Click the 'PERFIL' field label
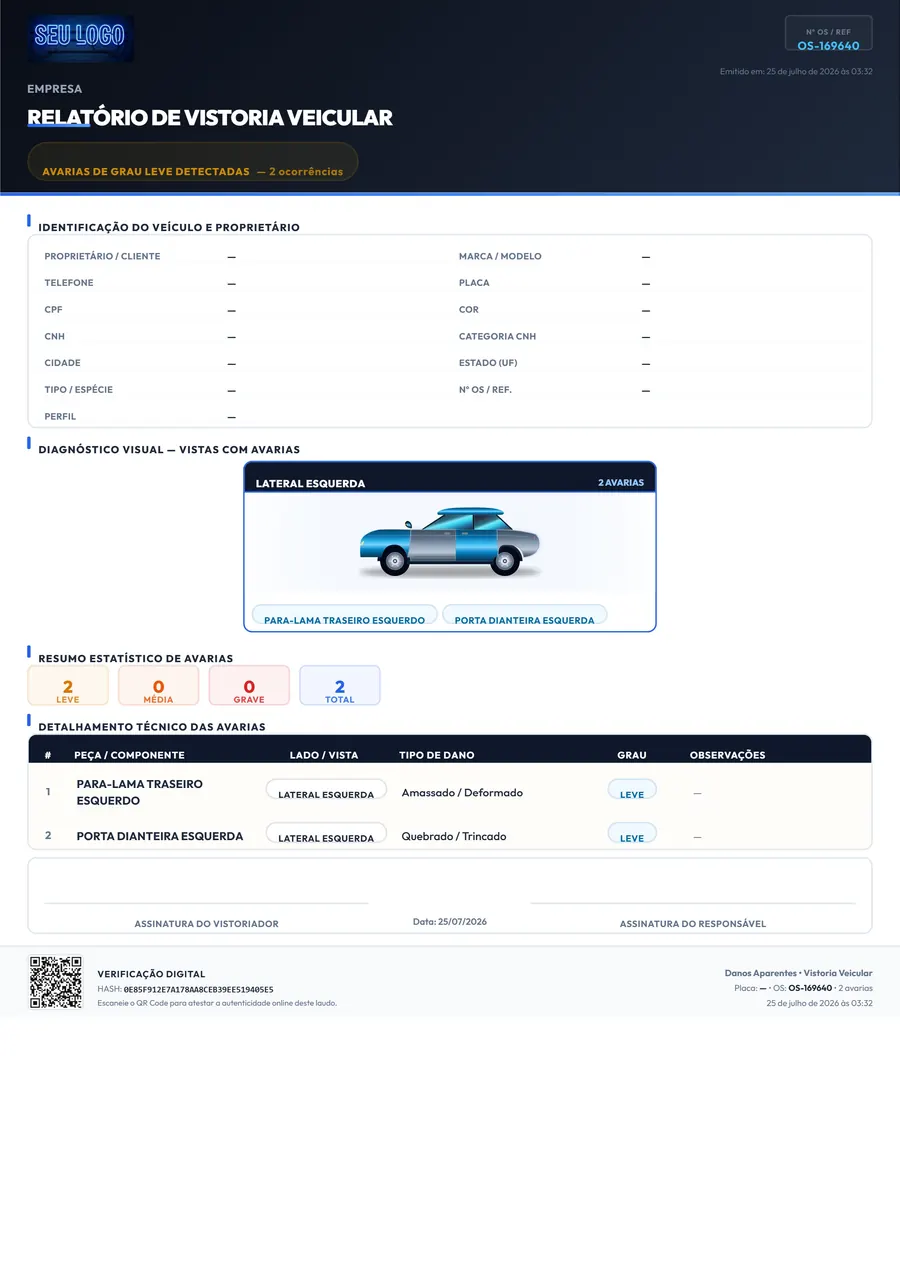This screenshot has height=1273, width=900. coord(60,416)
